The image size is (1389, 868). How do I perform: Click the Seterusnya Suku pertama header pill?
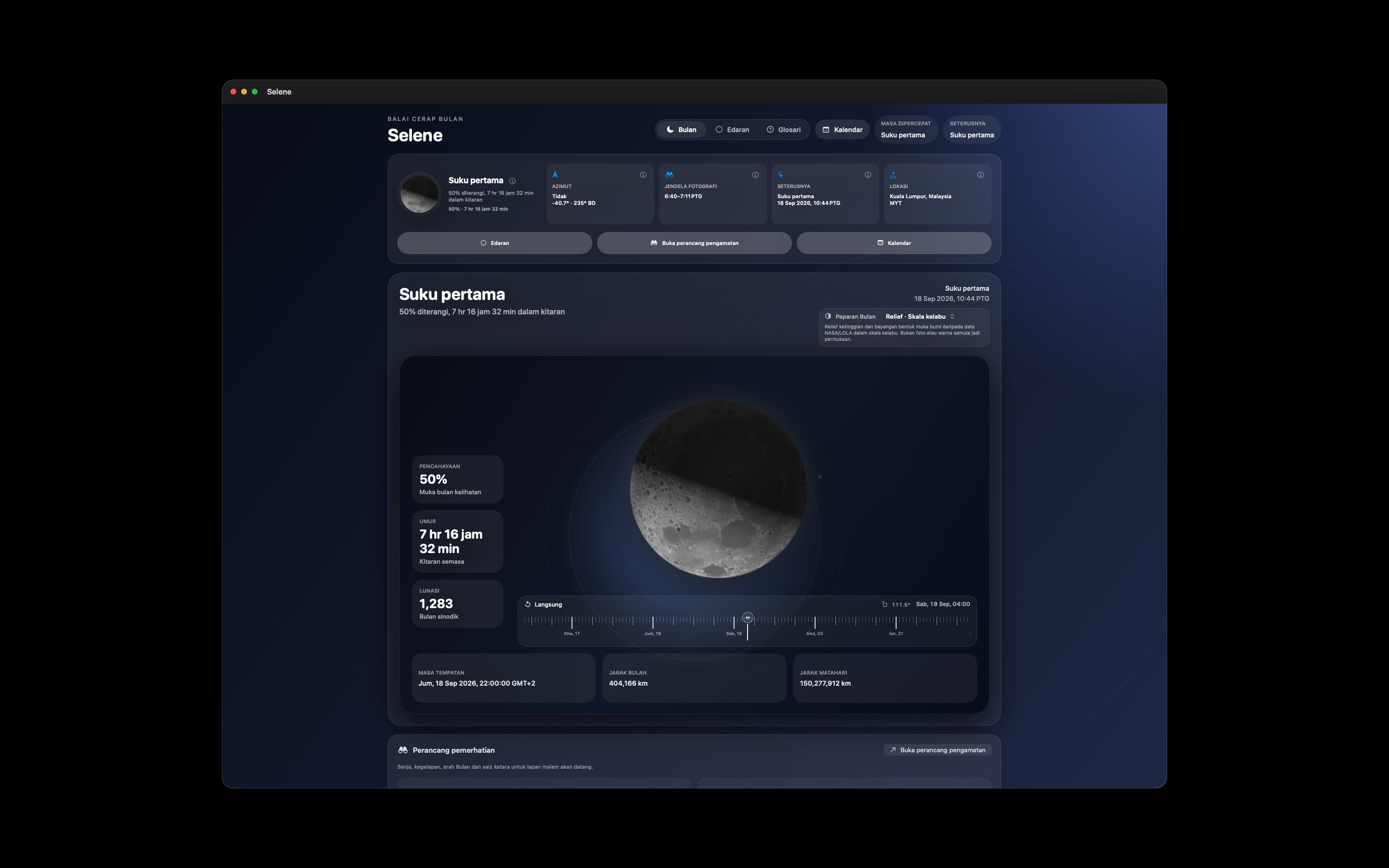click(x=972, y=130)
